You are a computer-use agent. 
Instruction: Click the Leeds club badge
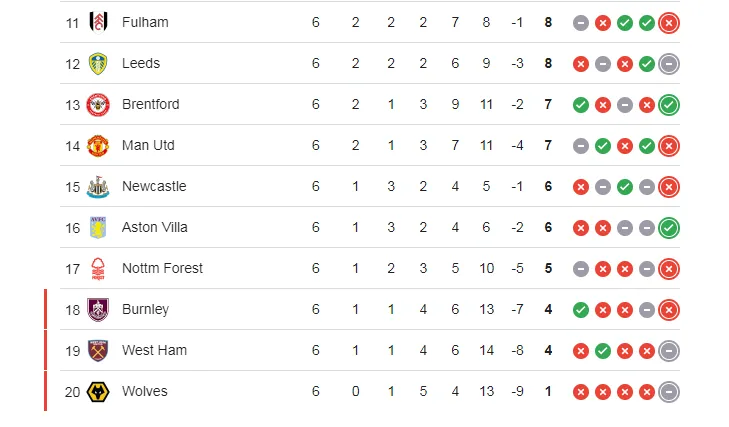tap(98, 63)
